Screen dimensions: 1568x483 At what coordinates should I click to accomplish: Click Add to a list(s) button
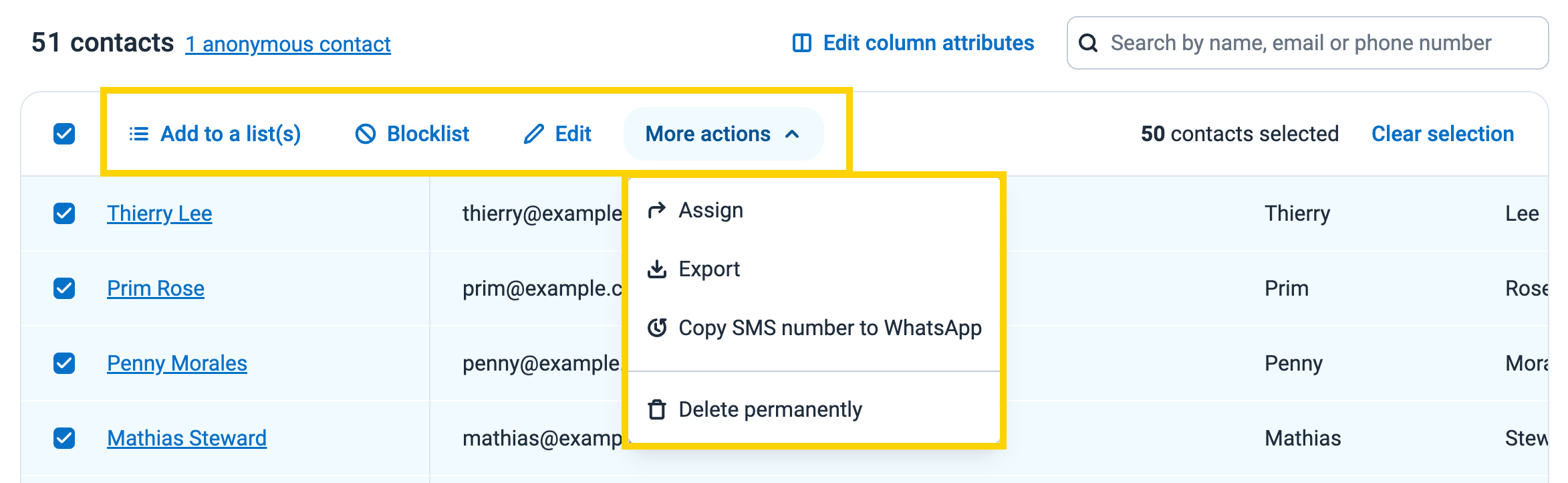tap(215, 134)
